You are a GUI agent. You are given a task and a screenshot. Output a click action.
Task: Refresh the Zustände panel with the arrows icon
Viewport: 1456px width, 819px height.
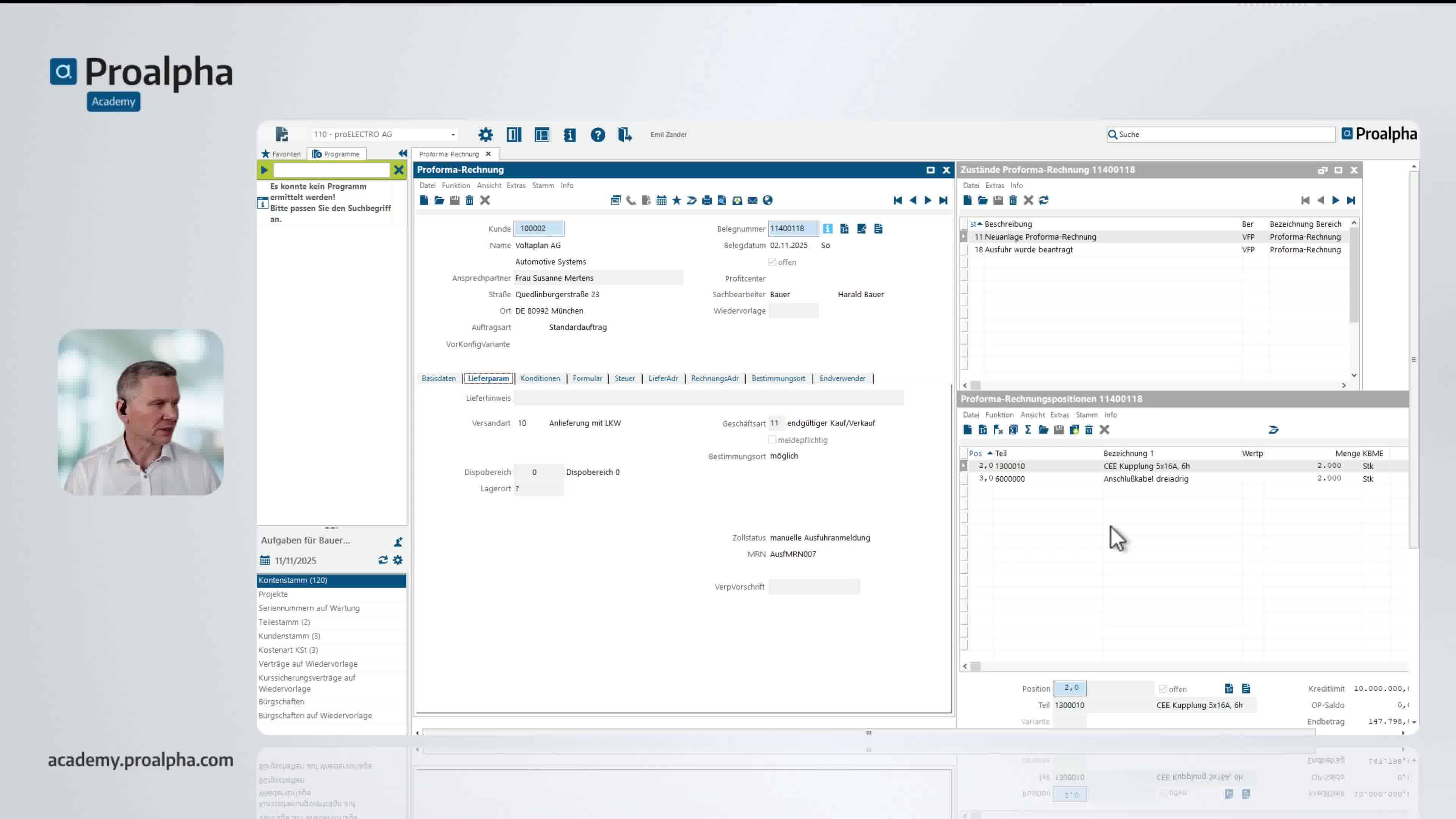tap(1043, 200)
